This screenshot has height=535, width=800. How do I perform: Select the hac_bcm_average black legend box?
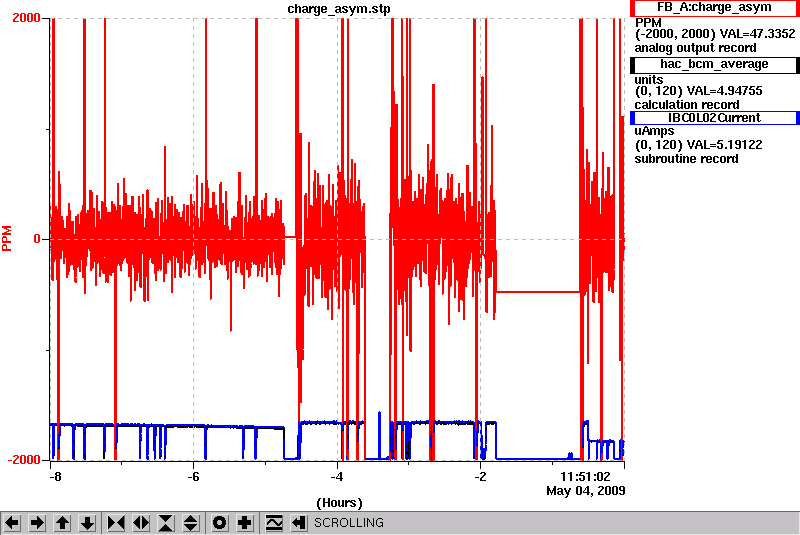[714, 64]
